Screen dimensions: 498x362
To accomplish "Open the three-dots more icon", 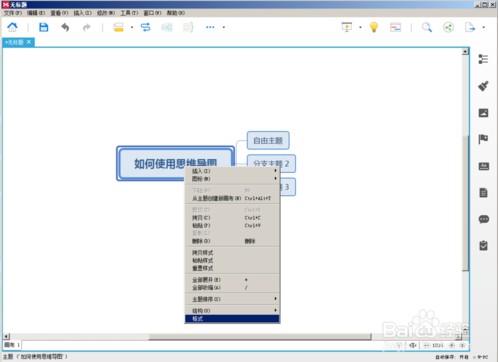I will click(x=210, y=27).
